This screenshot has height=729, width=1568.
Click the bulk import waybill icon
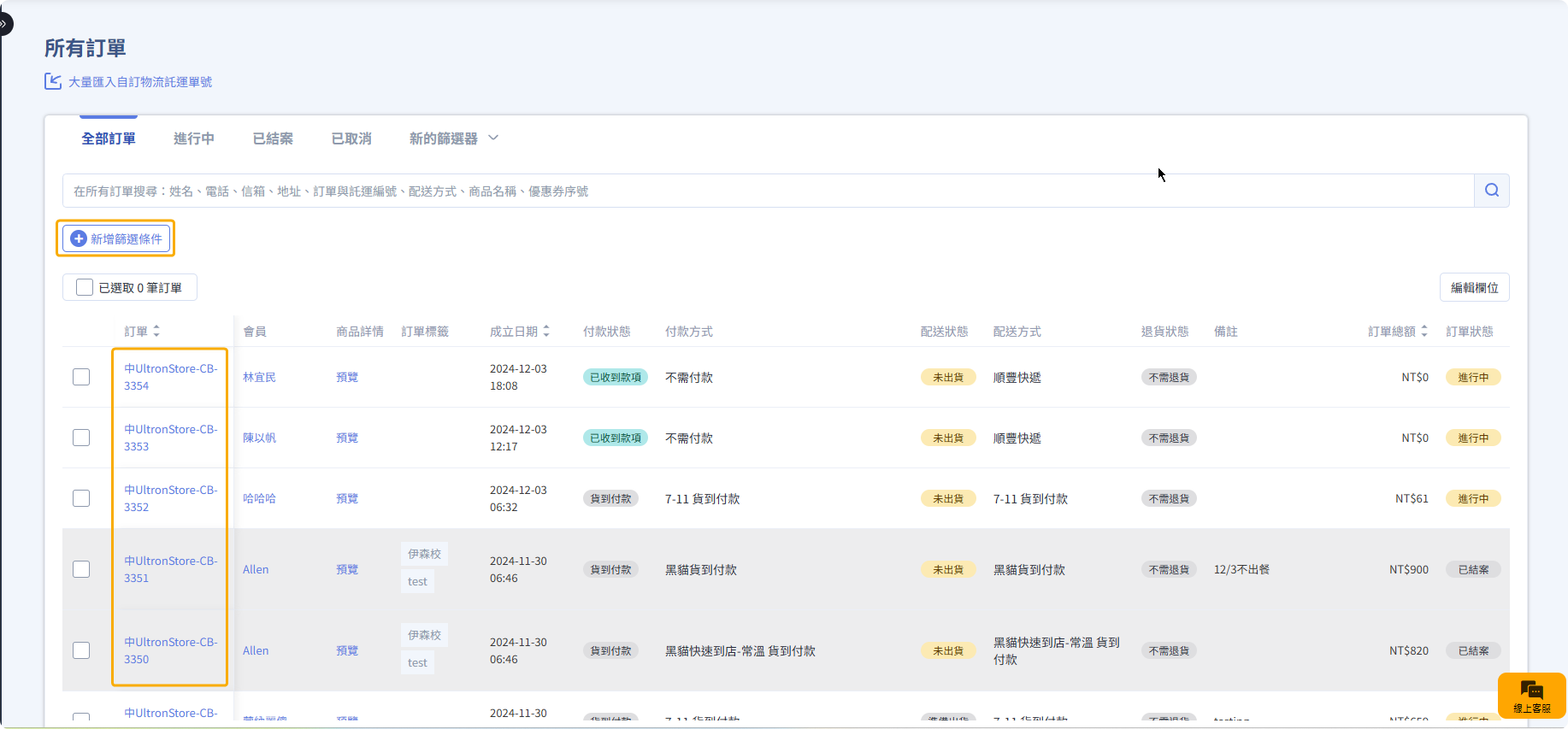pos(53,81)
